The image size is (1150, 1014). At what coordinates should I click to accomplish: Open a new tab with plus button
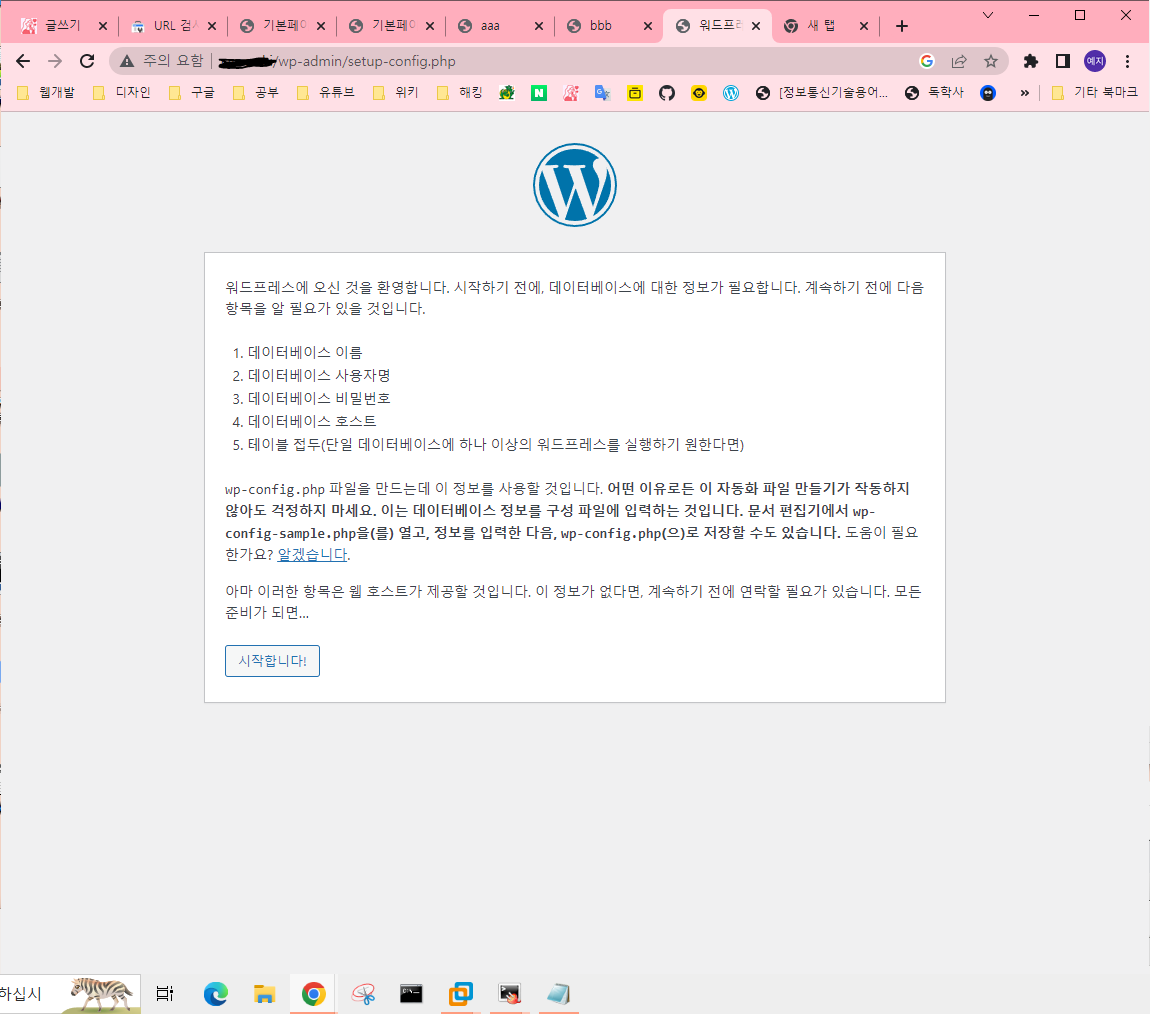click(901, 26)
